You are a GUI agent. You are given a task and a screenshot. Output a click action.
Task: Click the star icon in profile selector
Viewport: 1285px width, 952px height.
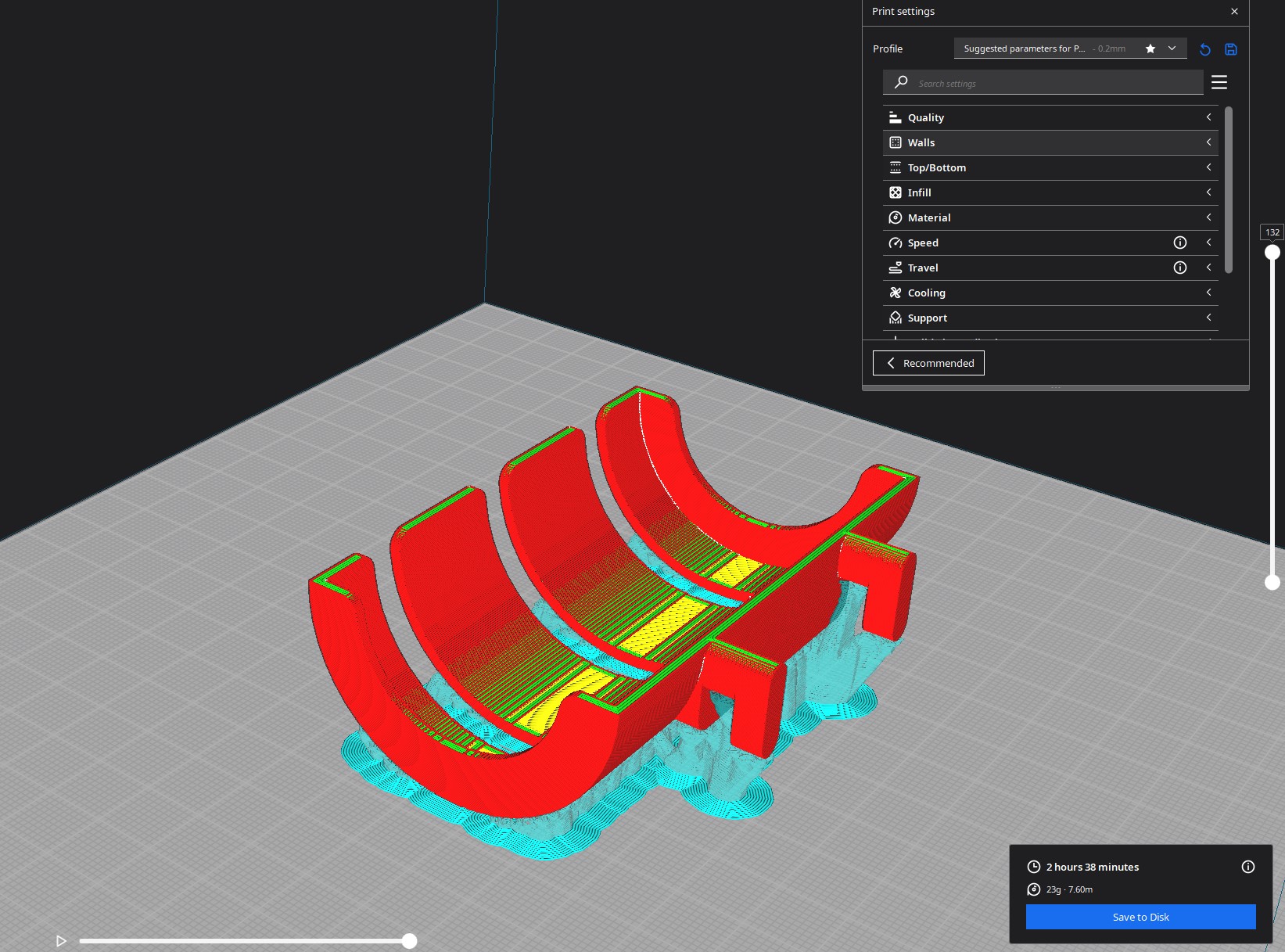tap(1150, 48)
